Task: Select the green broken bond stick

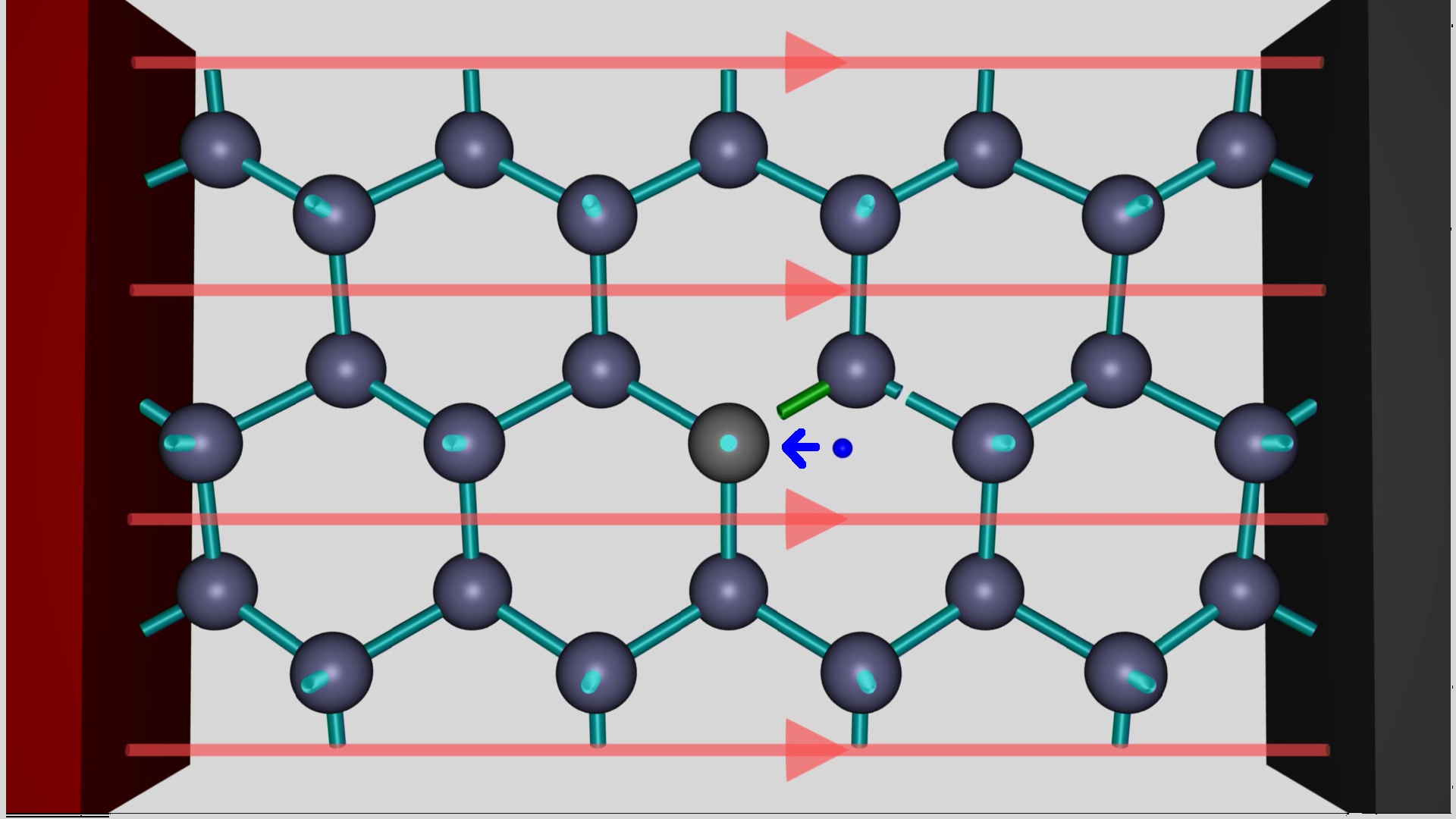Action: [x=804, y=400]
